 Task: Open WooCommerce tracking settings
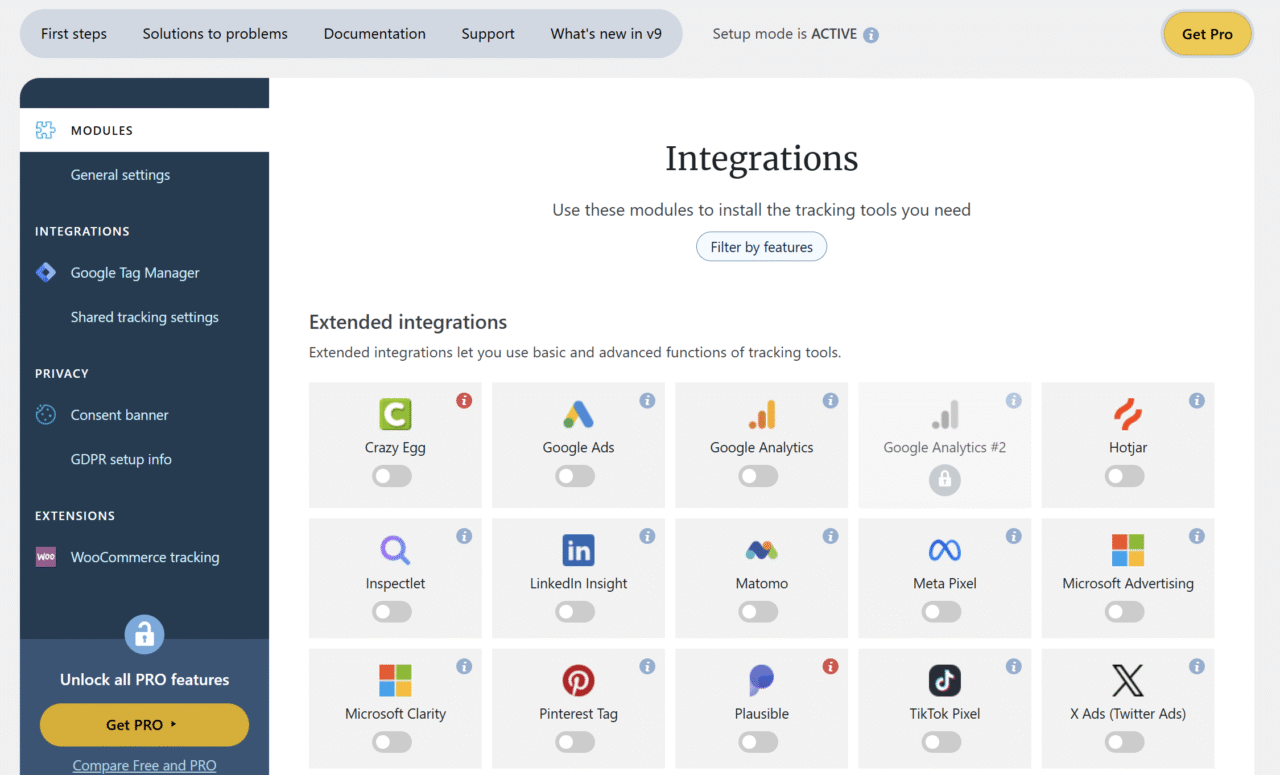click(145, 557)
